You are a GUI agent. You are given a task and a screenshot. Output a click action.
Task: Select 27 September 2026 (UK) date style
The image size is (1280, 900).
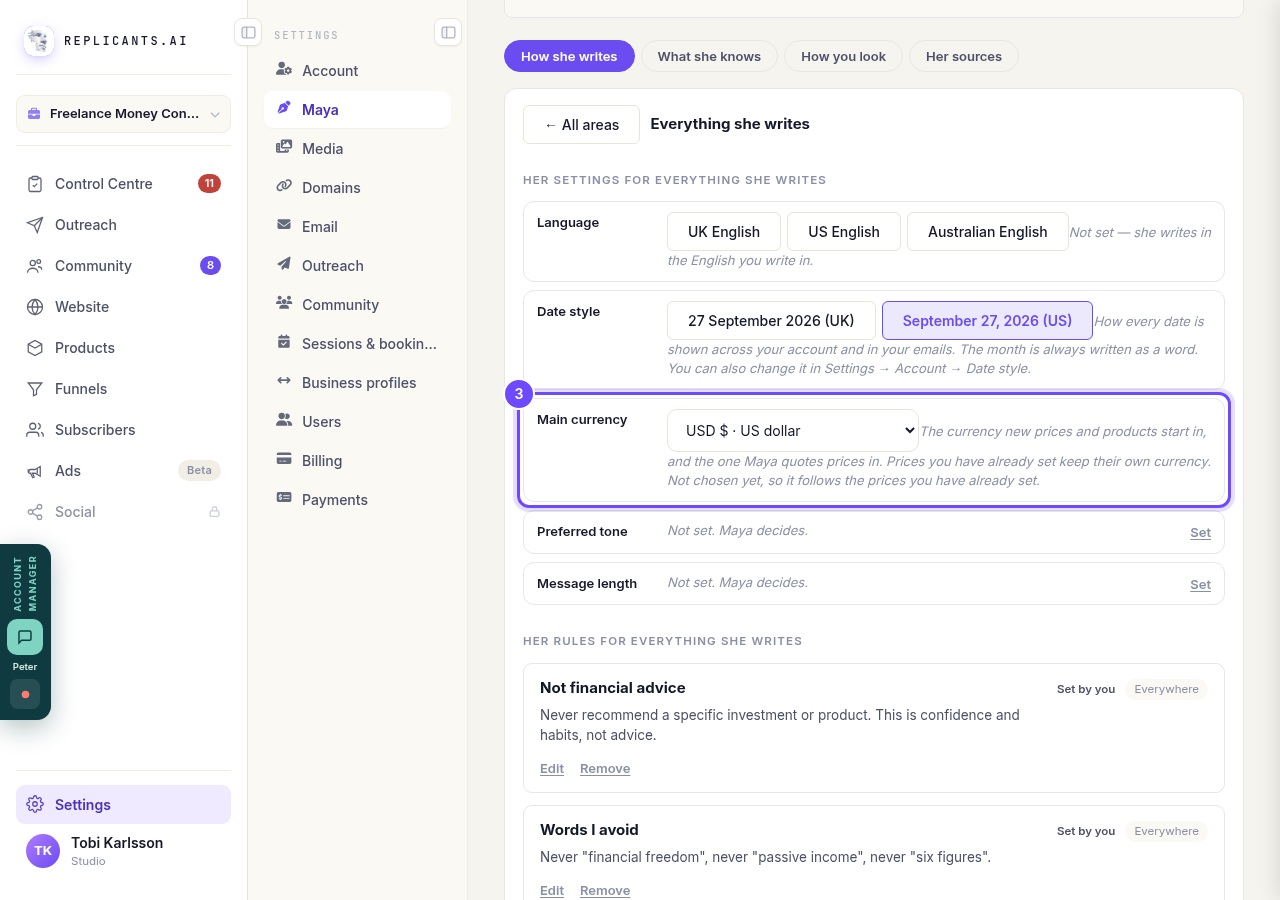771,321
